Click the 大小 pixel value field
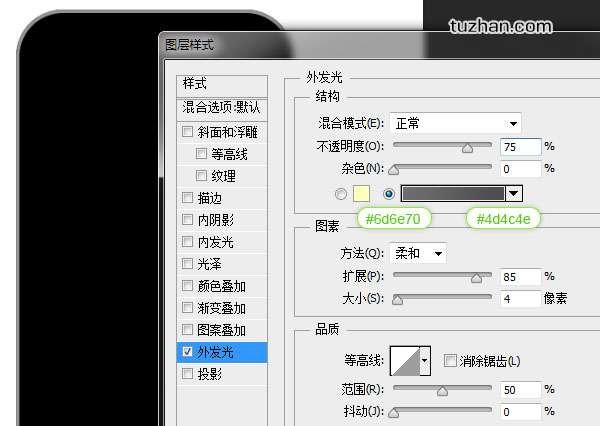 521,299
